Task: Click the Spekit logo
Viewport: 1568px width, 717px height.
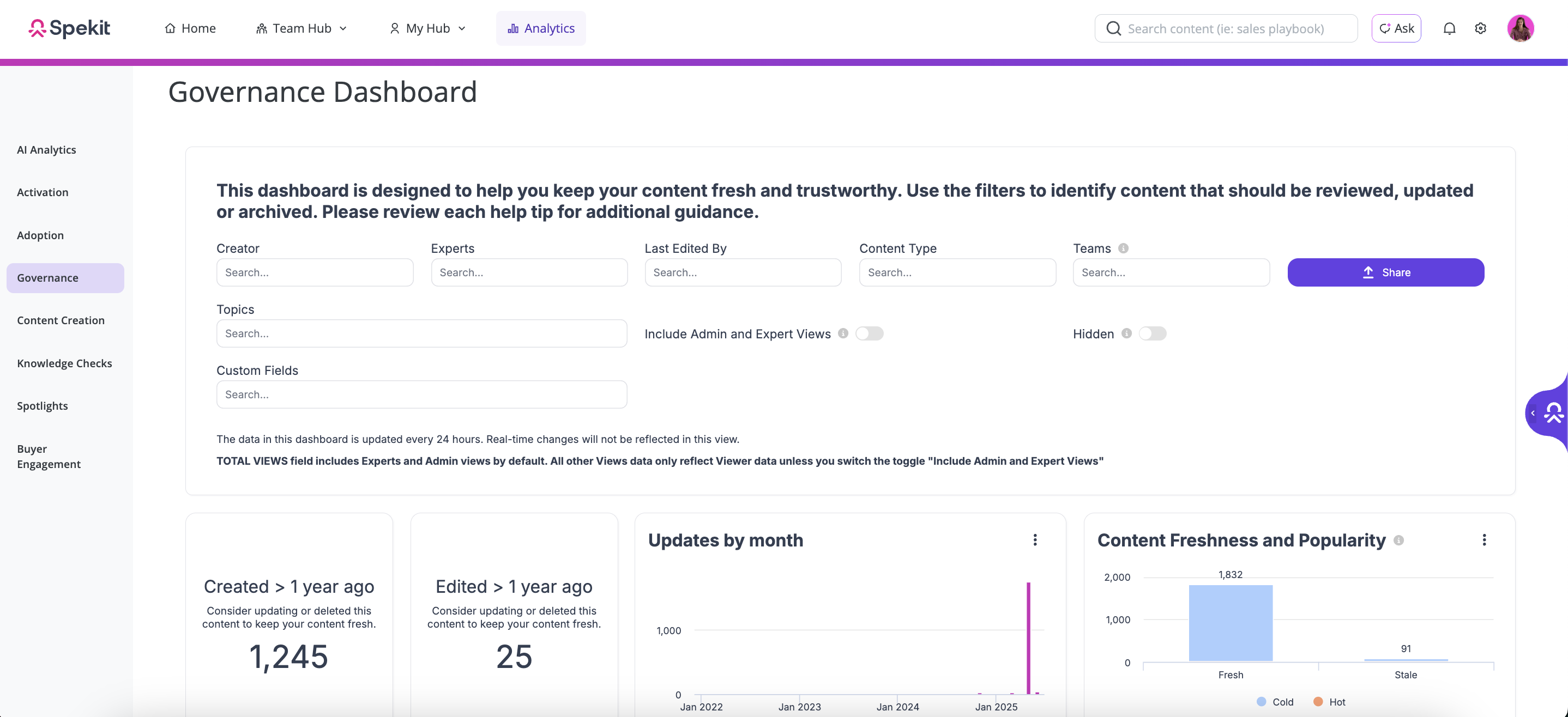Action: click(x=69, y=28)
